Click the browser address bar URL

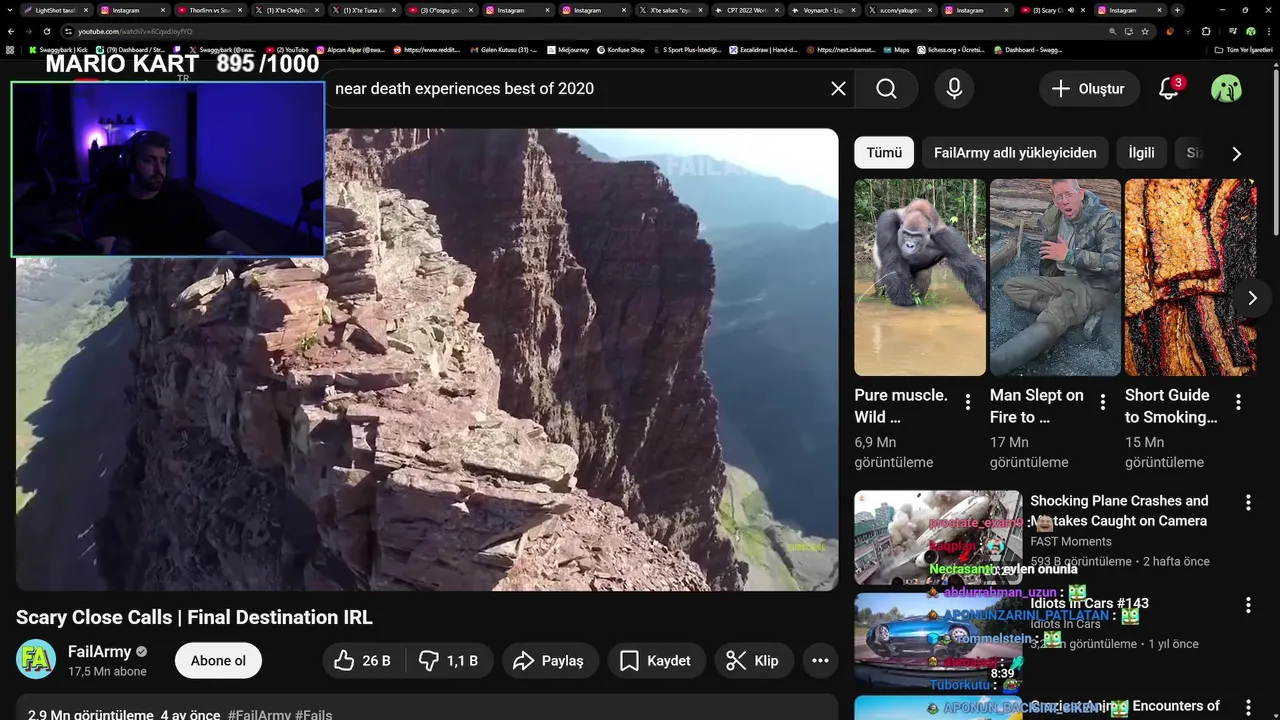(x=135, y=32)
